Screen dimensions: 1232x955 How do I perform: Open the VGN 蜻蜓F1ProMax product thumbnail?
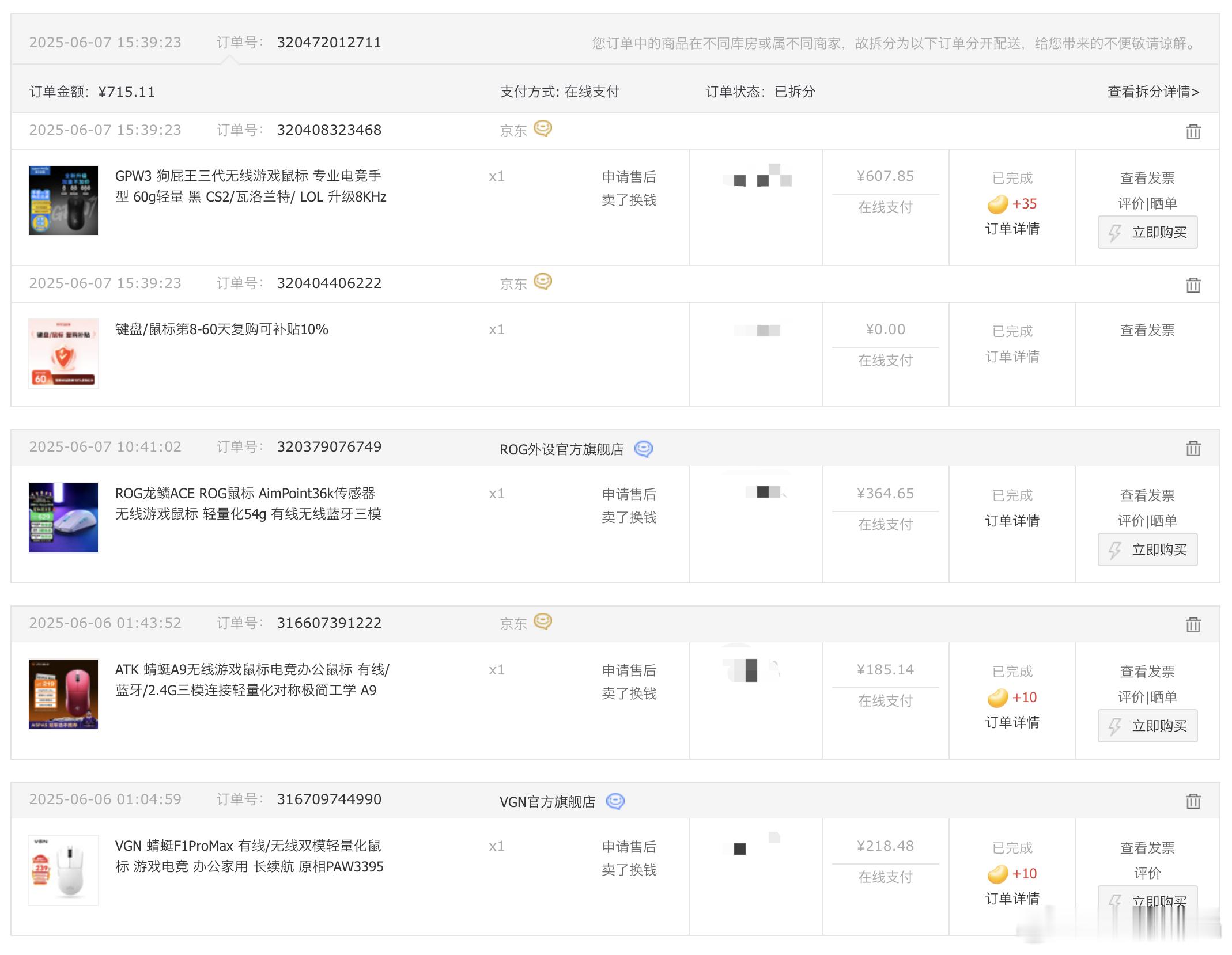click(63, 870)
